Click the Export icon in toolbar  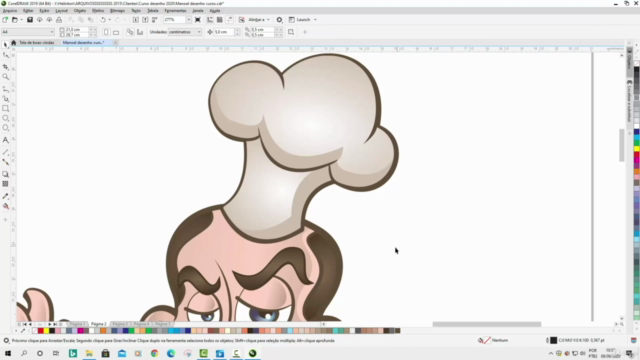(145, 20)
